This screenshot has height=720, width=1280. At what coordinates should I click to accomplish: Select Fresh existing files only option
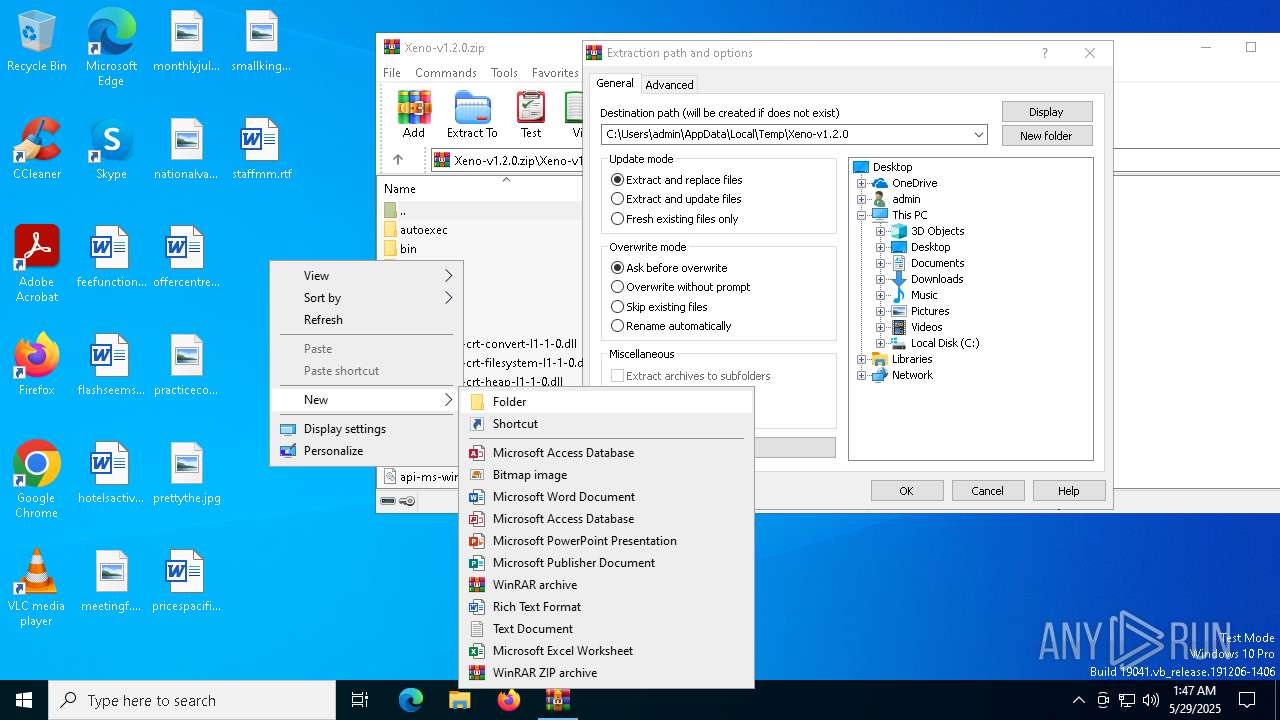675,219
